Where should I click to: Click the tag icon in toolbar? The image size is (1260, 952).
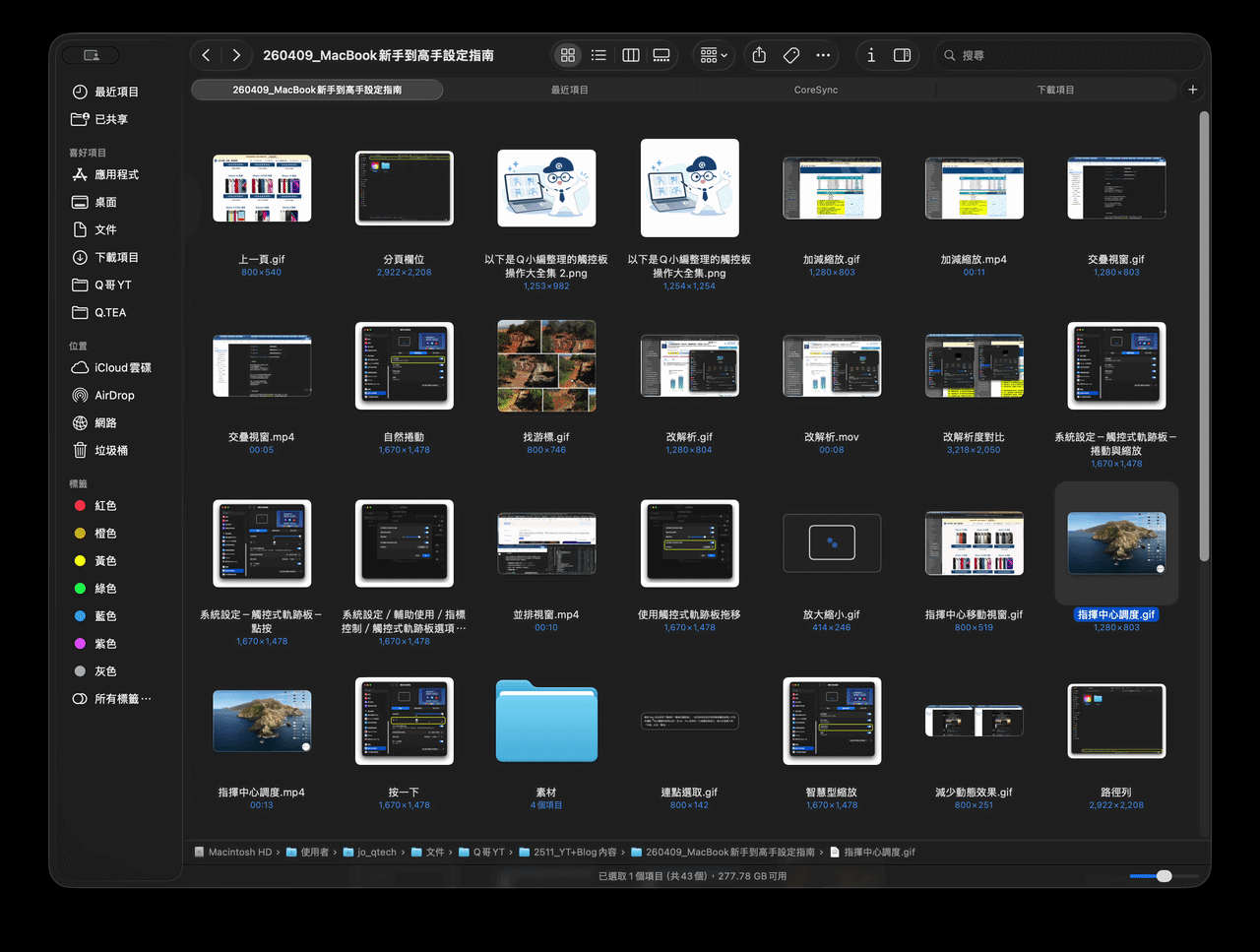(x=791, y=55)
